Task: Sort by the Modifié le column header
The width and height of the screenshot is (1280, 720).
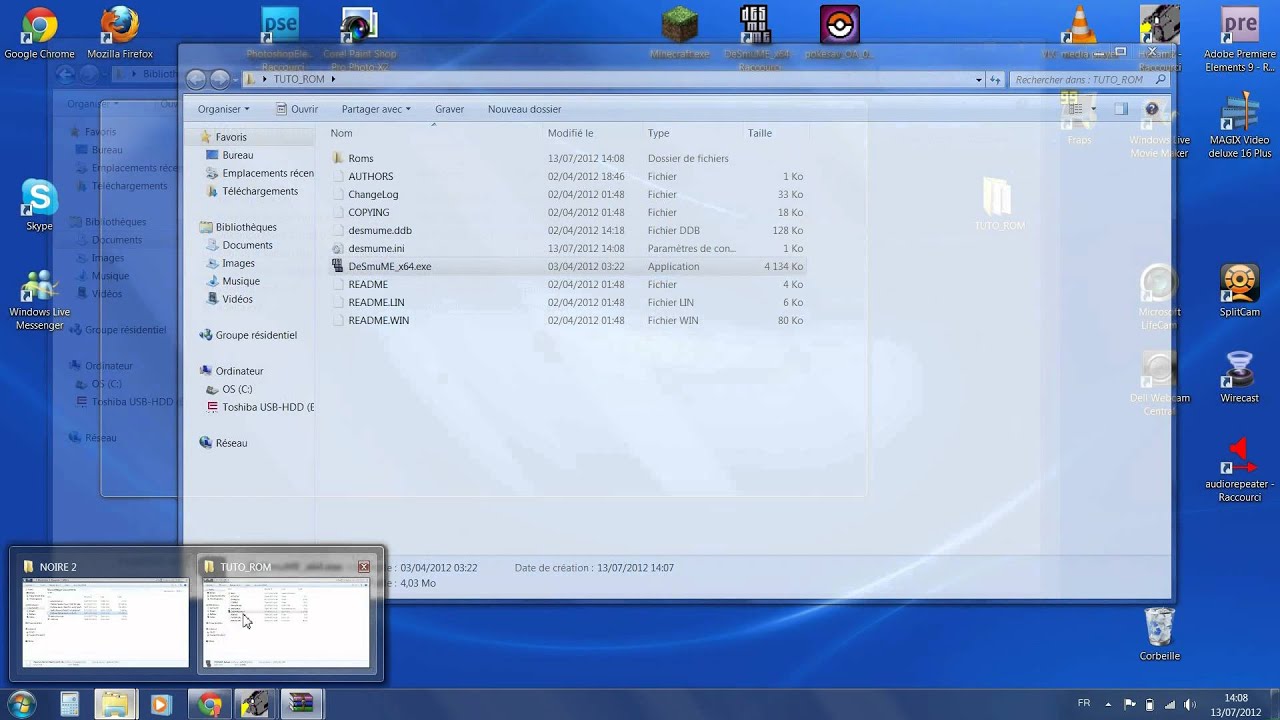Action: pos(570,133)
